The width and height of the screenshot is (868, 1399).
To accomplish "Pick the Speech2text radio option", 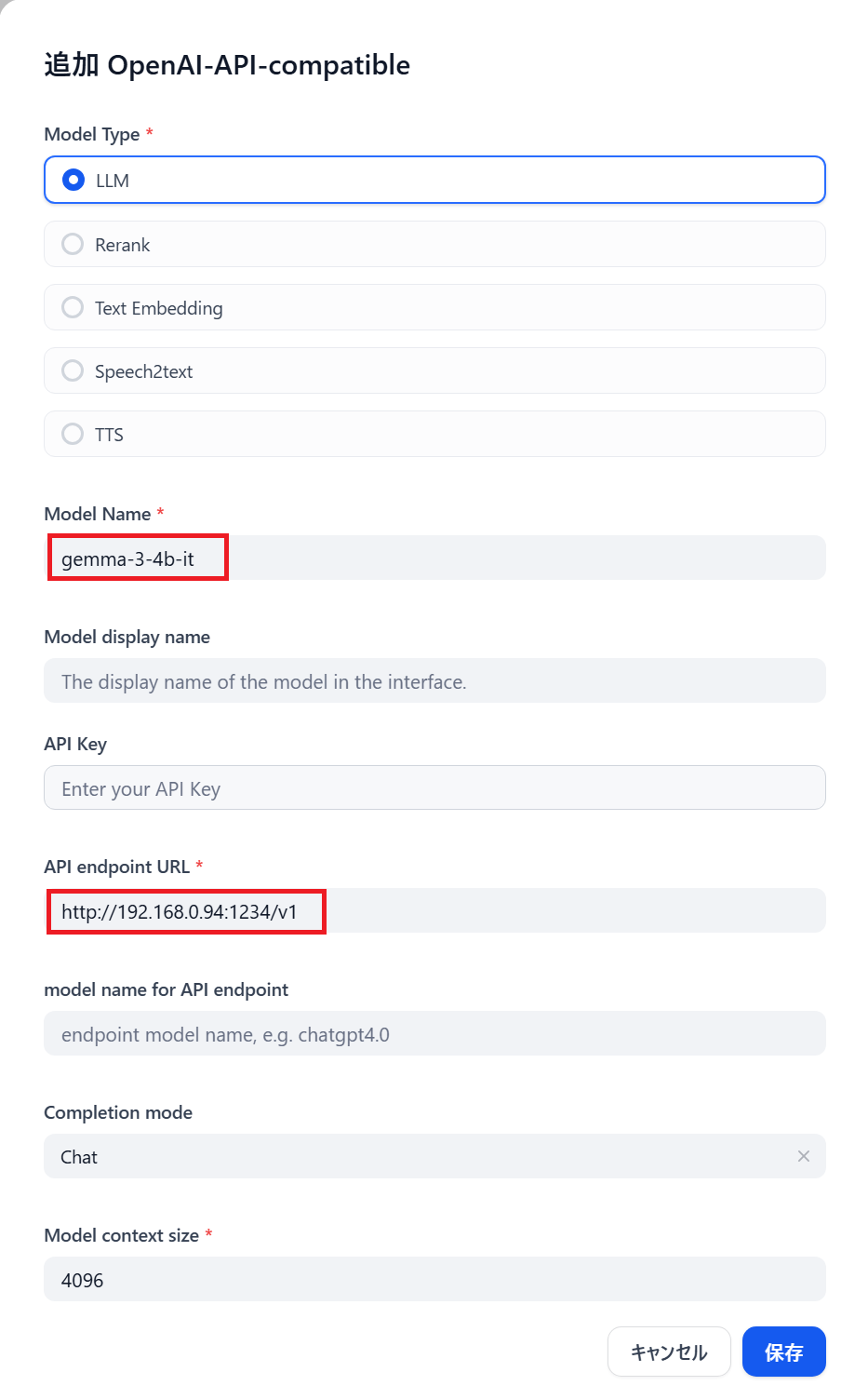I will 73,370.
